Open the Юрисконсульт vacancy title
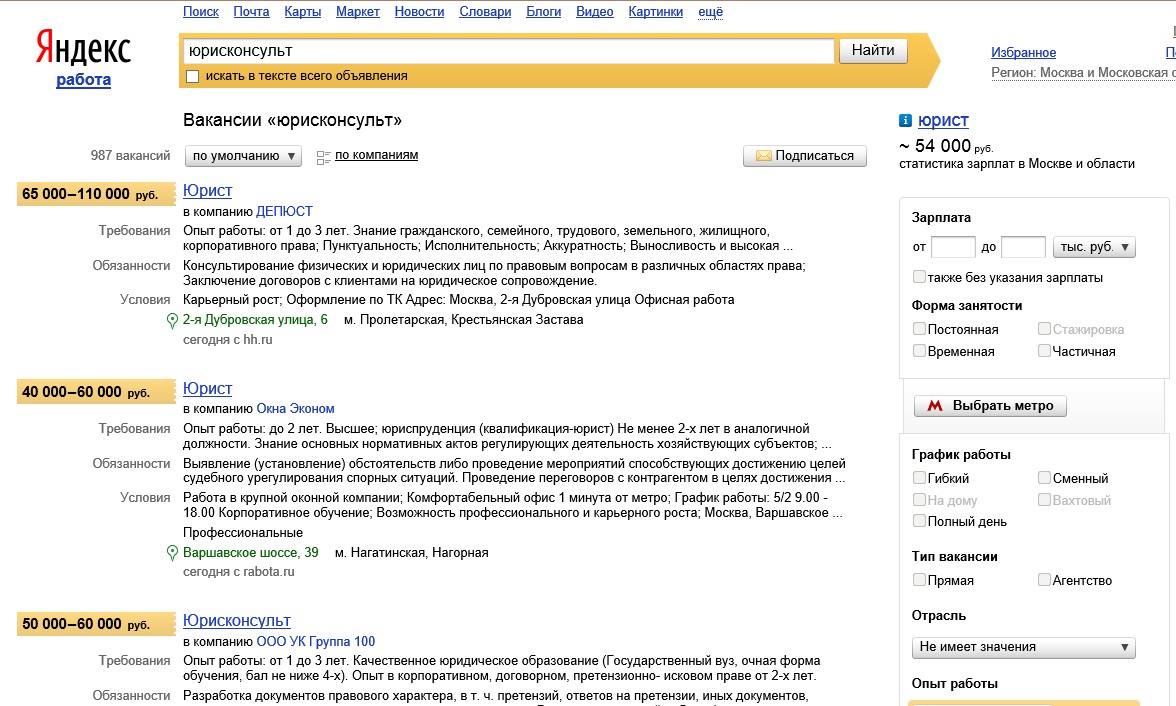Image resolution: width=1176 pixels, height=706 pixels. (x=237, y=620)
